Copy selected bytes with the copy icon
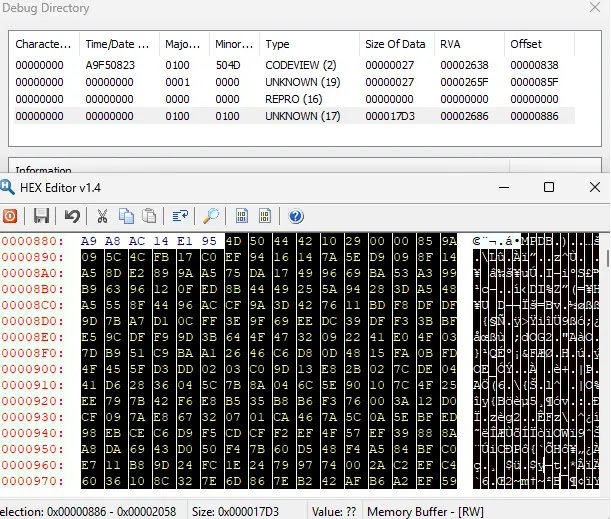Viewport: 611px width, 519px height. click(126, 216)
